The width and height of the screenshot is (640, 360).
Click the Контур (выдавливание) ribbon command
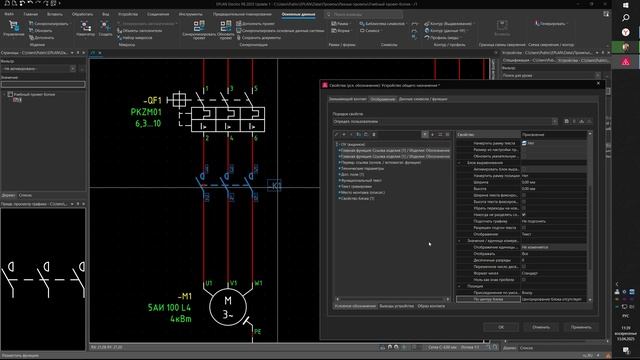pyautogui.click(x=448, y=24)
